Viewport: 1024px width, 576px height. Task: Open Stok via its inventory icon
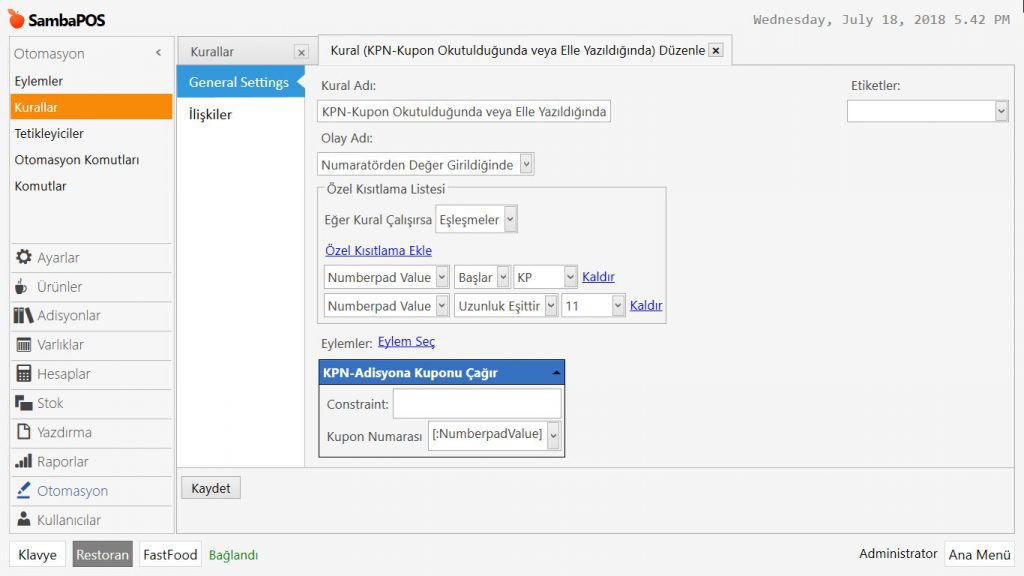point(23,403)
